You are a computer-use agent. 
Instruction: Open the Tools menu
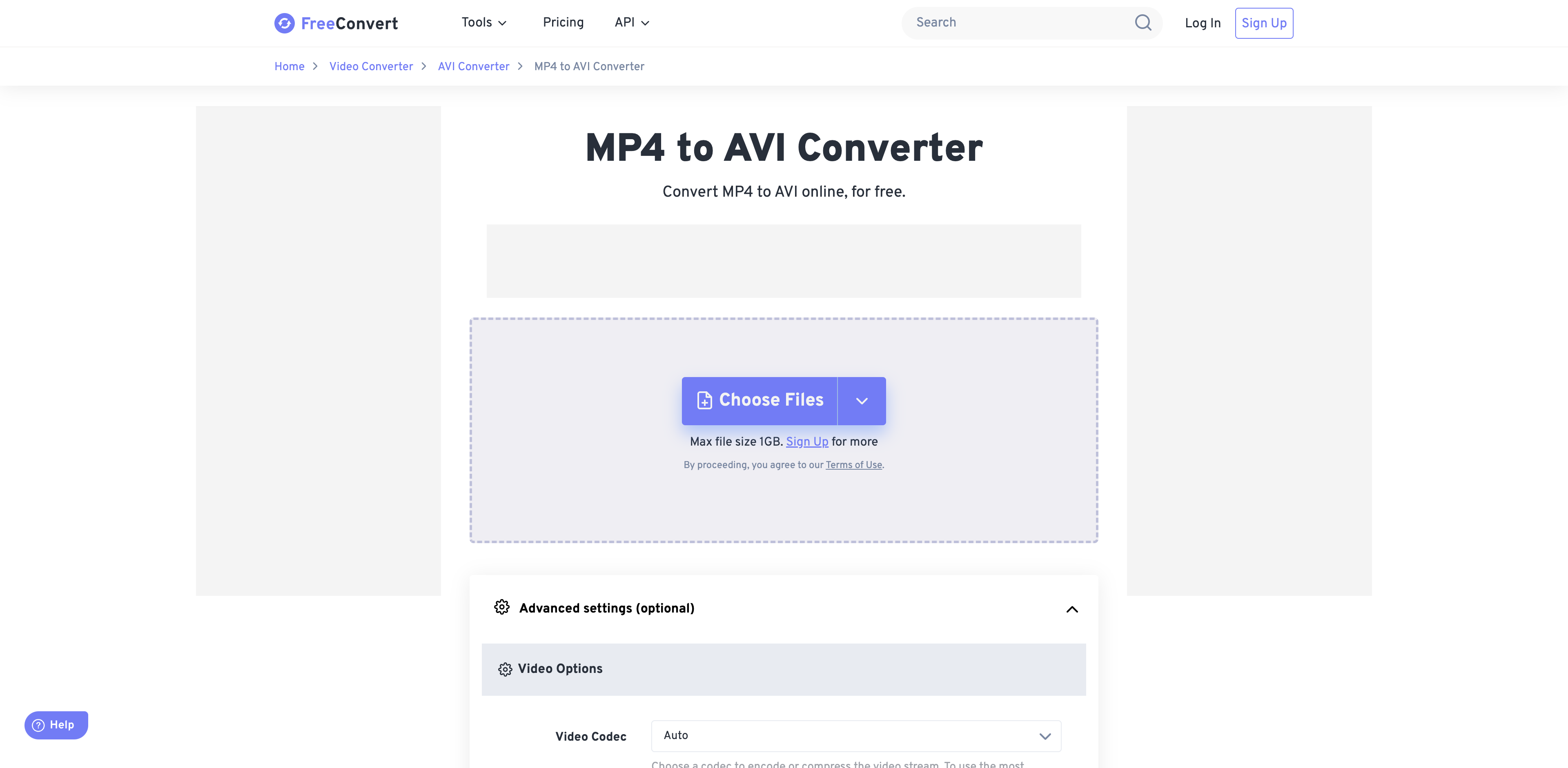coord(484,22)
